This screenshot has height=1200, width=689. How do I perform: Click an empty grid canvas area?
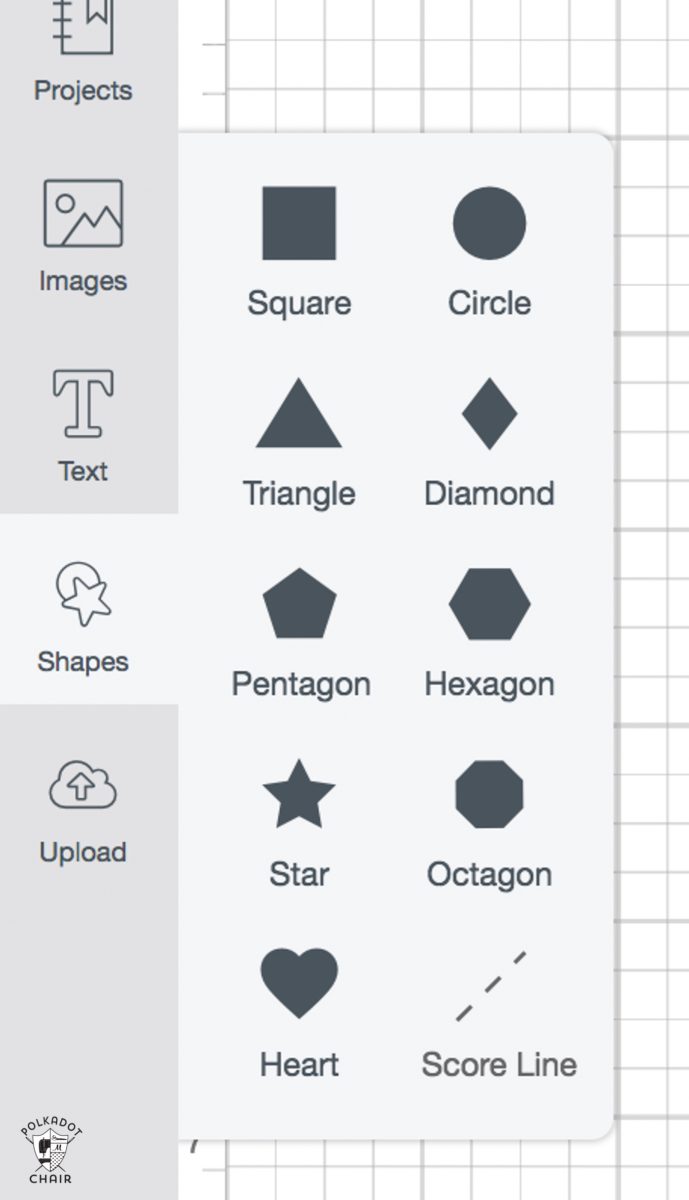[x=650, y=500]
